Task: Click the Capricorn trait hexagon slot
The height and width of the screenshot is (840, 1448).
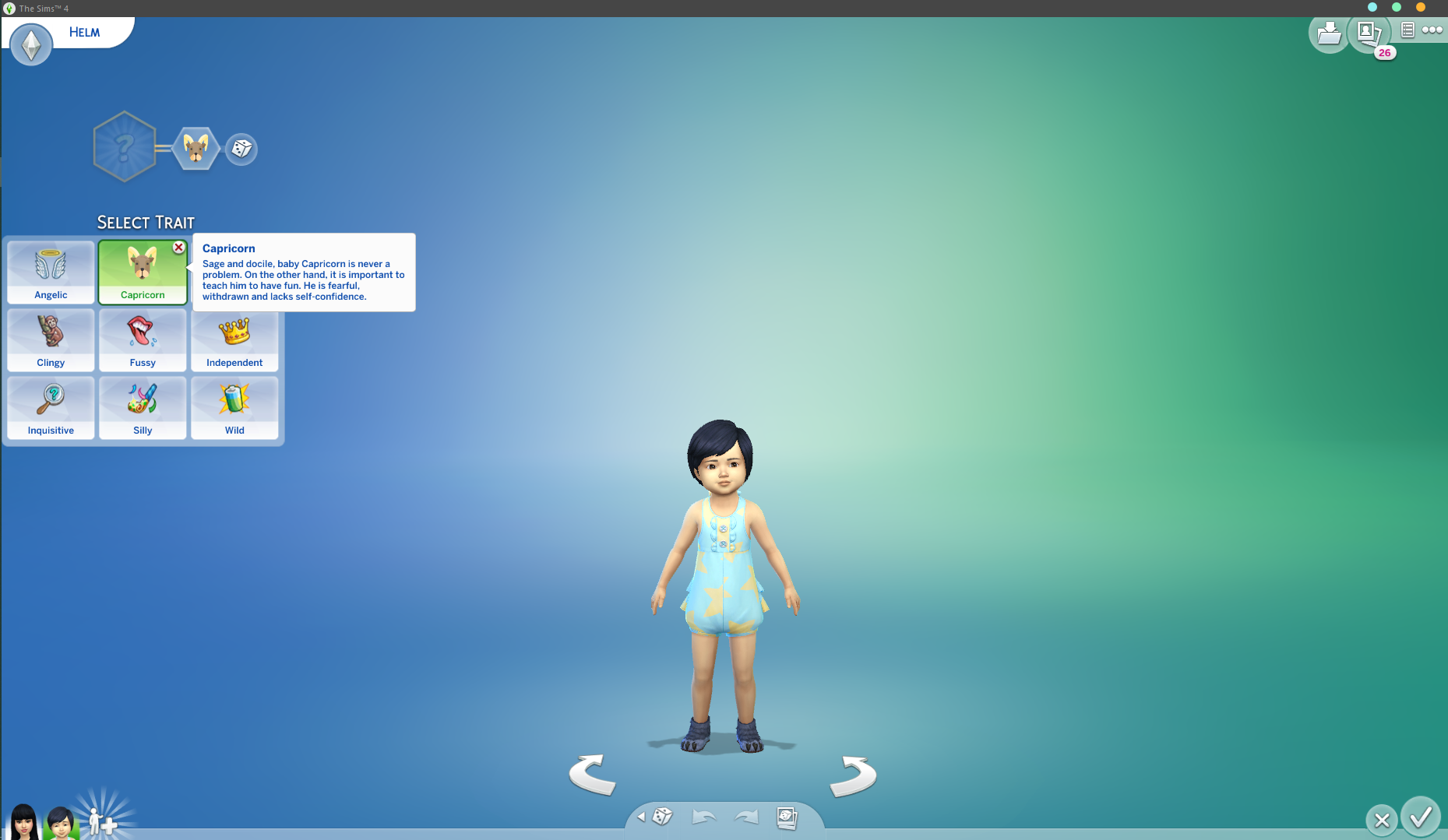Action: pos(196,148)
